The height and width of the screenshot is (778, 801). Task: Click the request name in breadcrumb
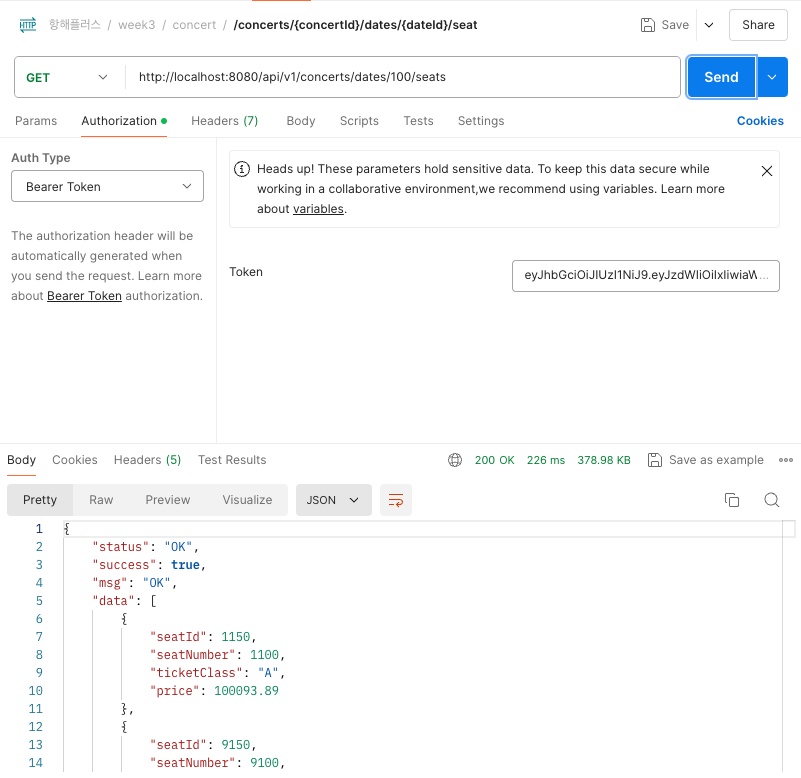click(355, 25)
